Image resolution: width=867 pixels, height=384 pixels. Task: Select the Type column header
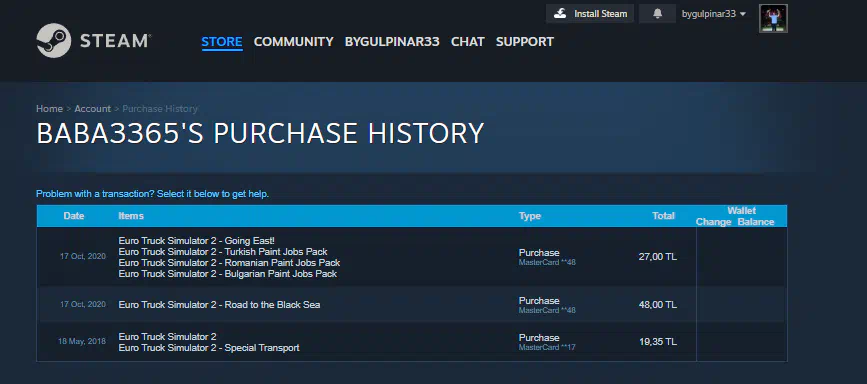(530, 216)
